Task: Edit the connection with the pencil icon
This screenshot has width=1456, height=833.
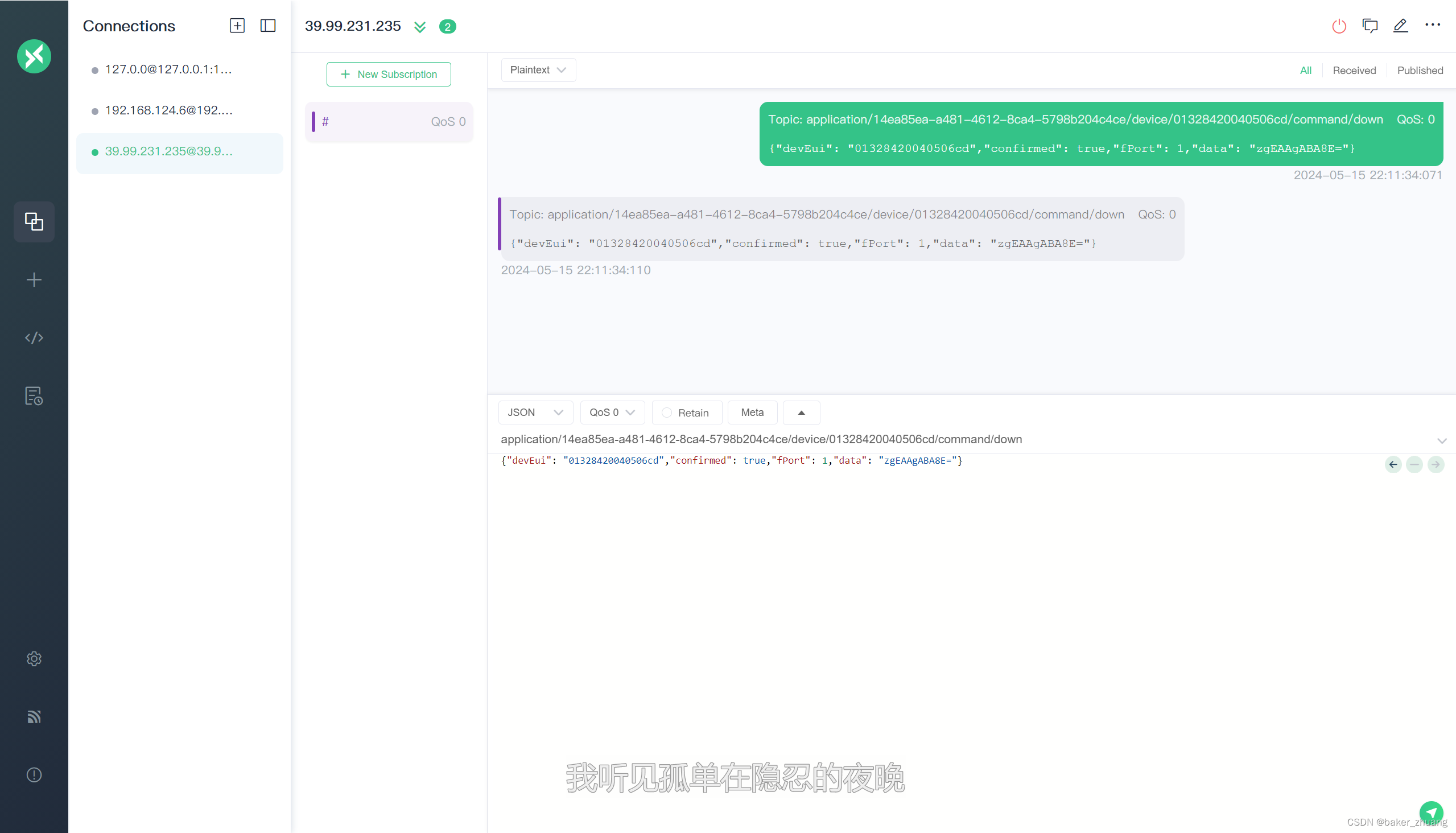Action: click(1400, 26)
